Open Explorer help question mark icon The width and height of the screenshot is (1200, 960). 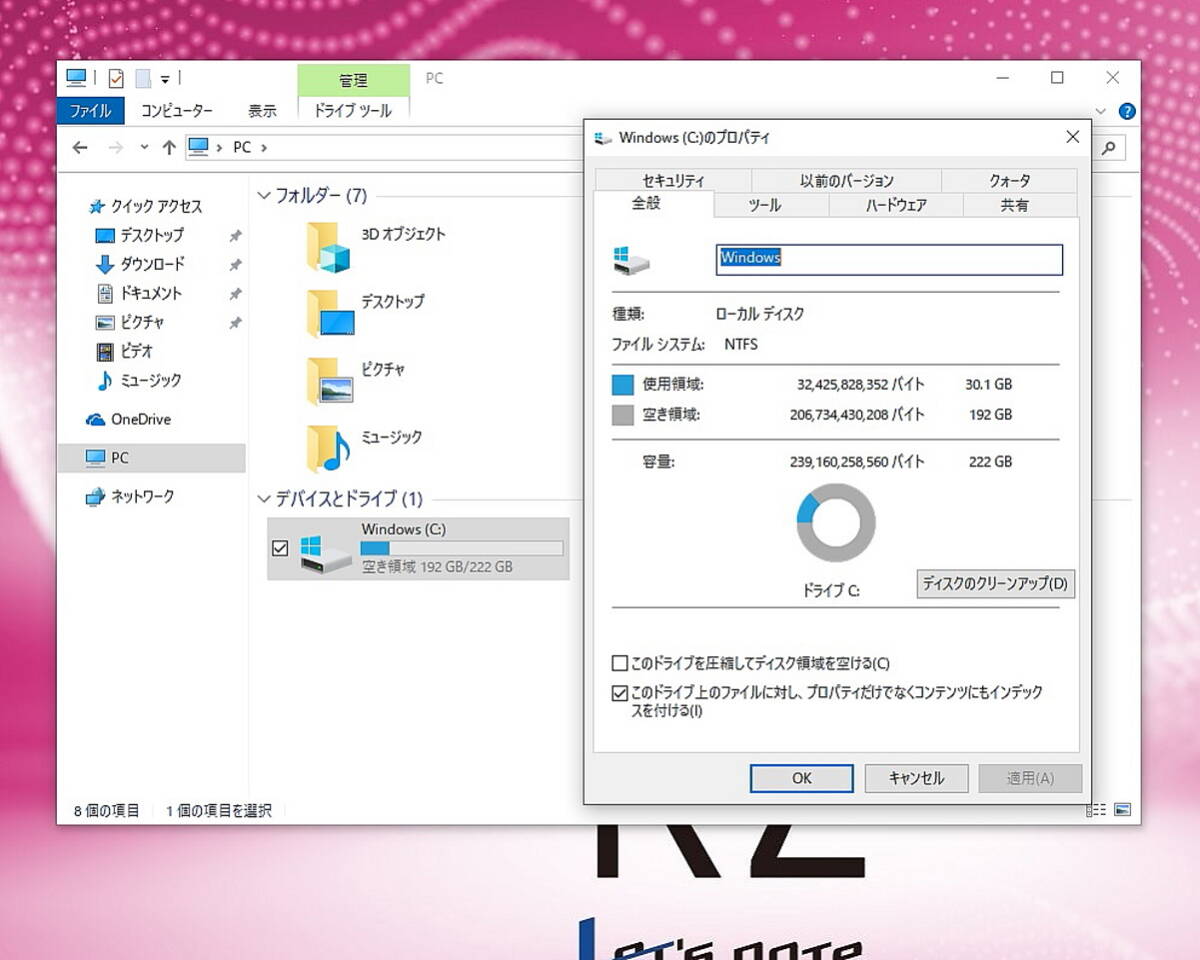[1127, 111]
